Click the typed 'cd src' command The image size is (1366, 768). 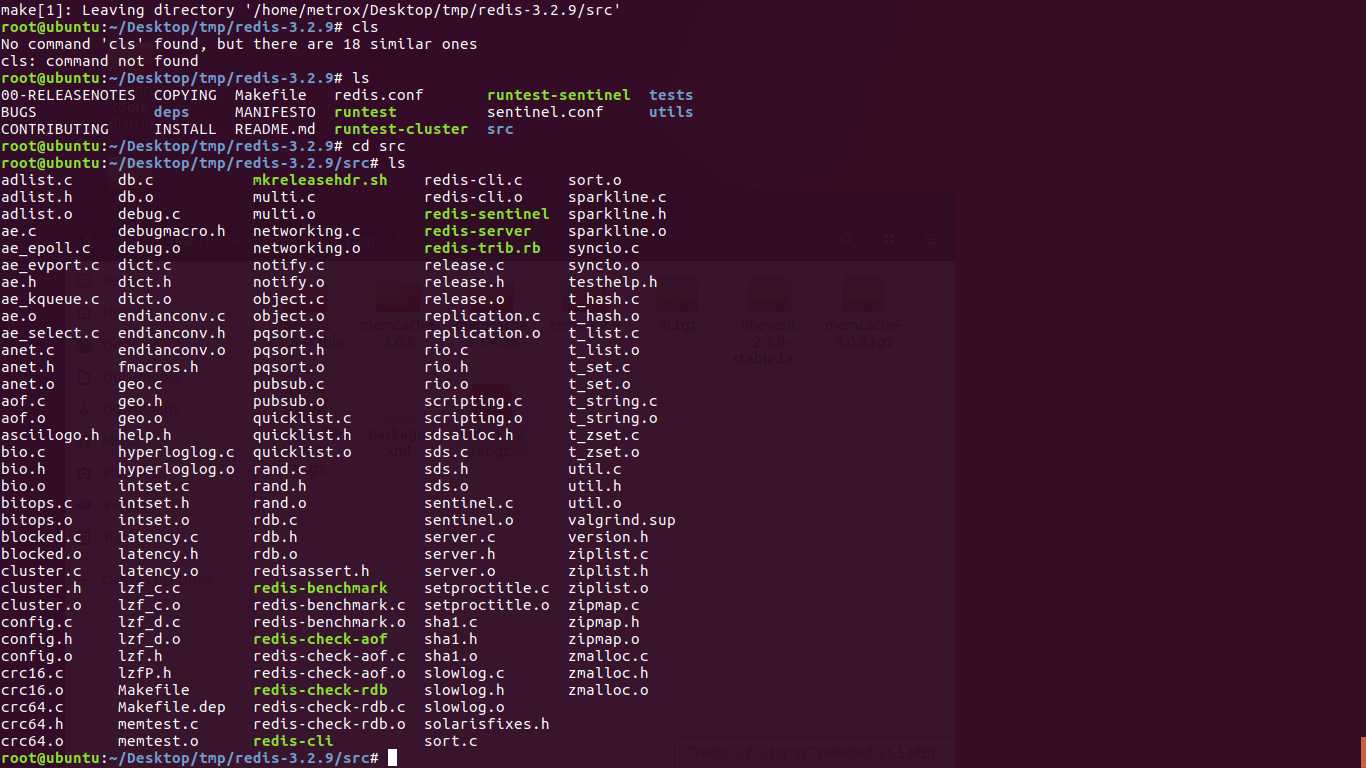379,146
